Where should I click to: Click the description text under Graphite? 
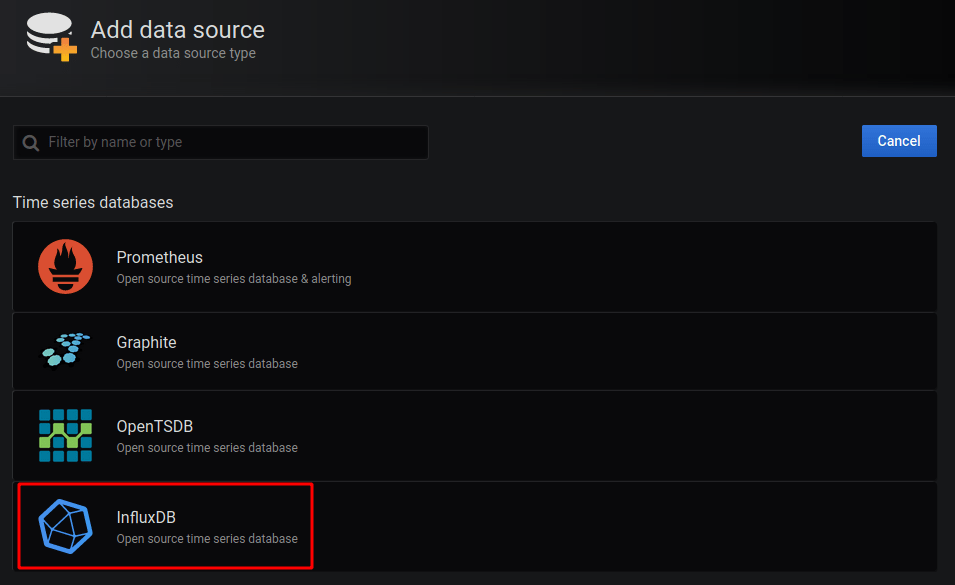[x=207, y=364]
